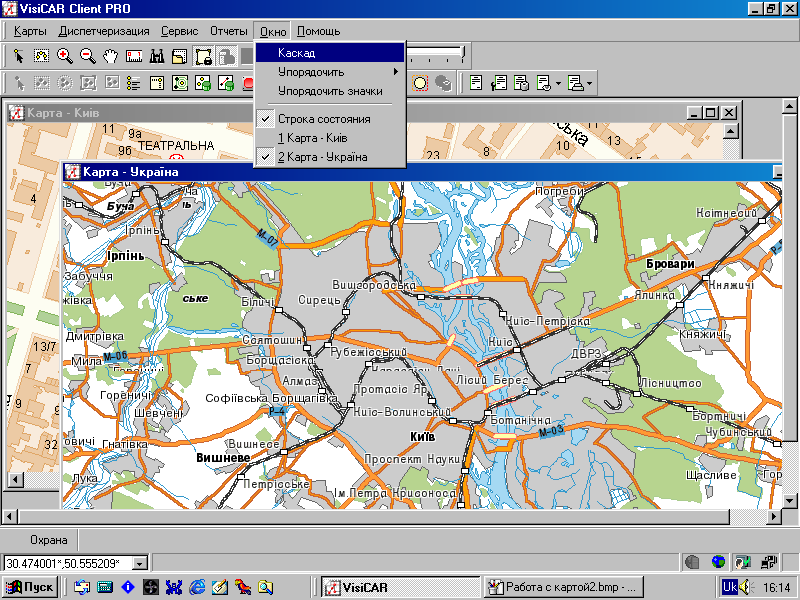Click the Uk keyboard language indicator
The width and height of the screenshot is (800, 600).
click(x=730, y=587)
